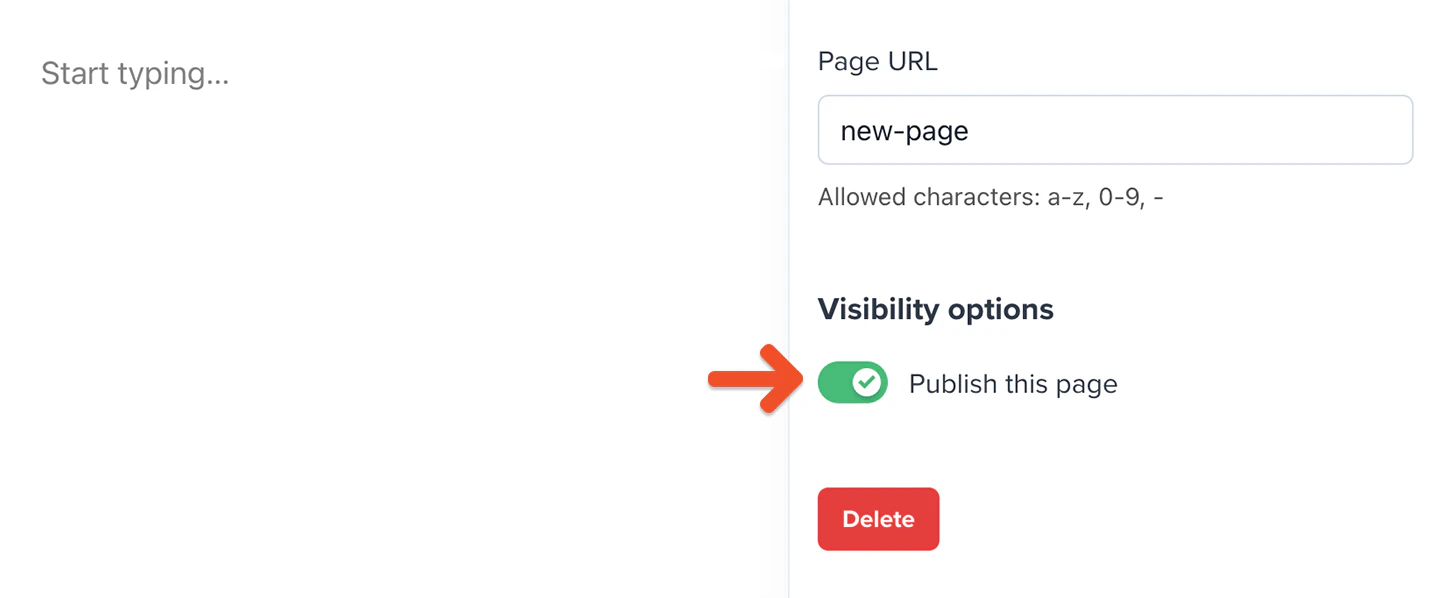Click the orange arrow pointing at the toggle
The height and width of the screenshot is (598, 1440).
click(x=755, y=381)
